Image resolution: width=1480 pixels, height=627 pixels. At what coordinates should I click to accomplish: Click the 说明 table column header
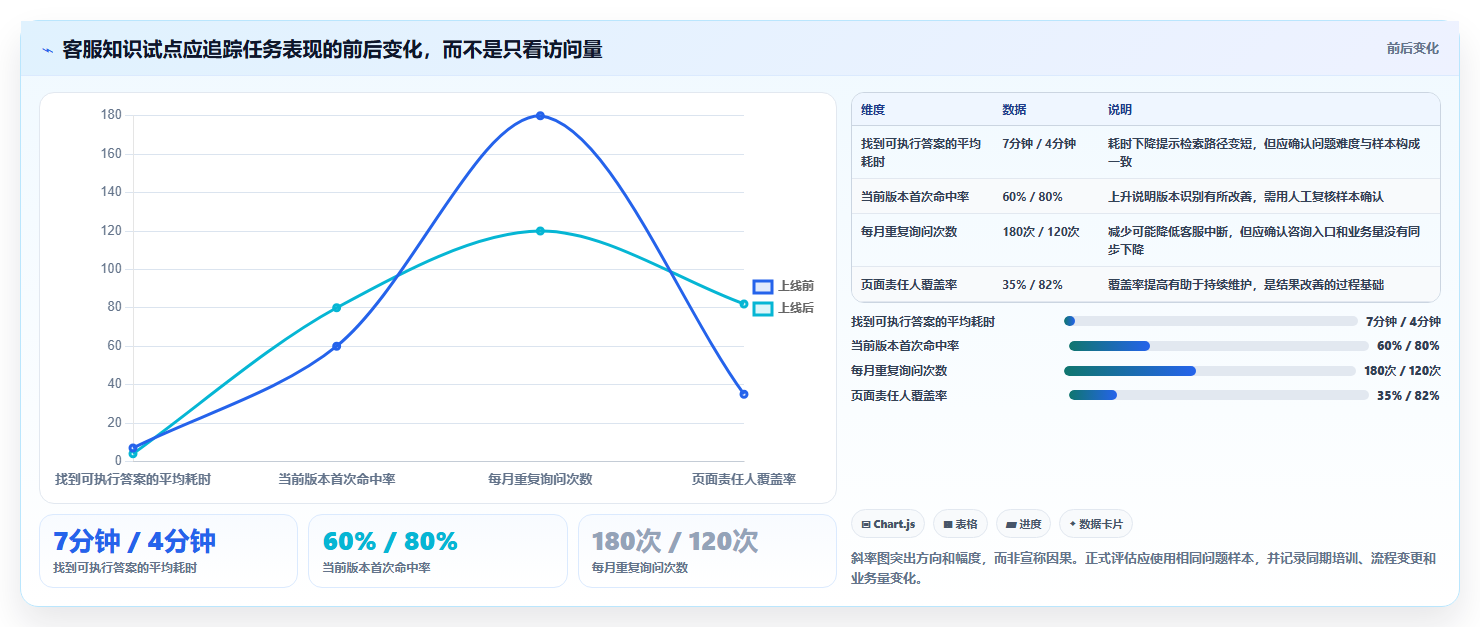click(1120, 110)
